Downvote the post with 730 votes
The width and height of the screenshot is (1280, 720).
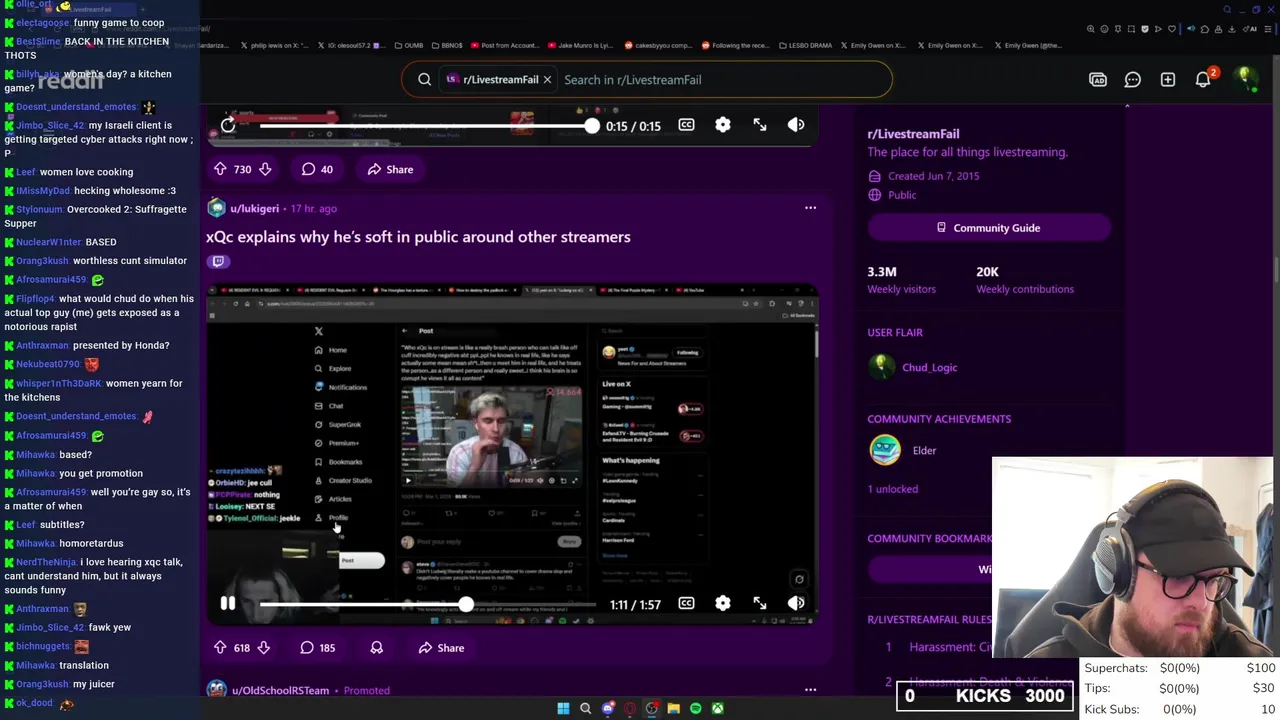(x=265, y=169)
